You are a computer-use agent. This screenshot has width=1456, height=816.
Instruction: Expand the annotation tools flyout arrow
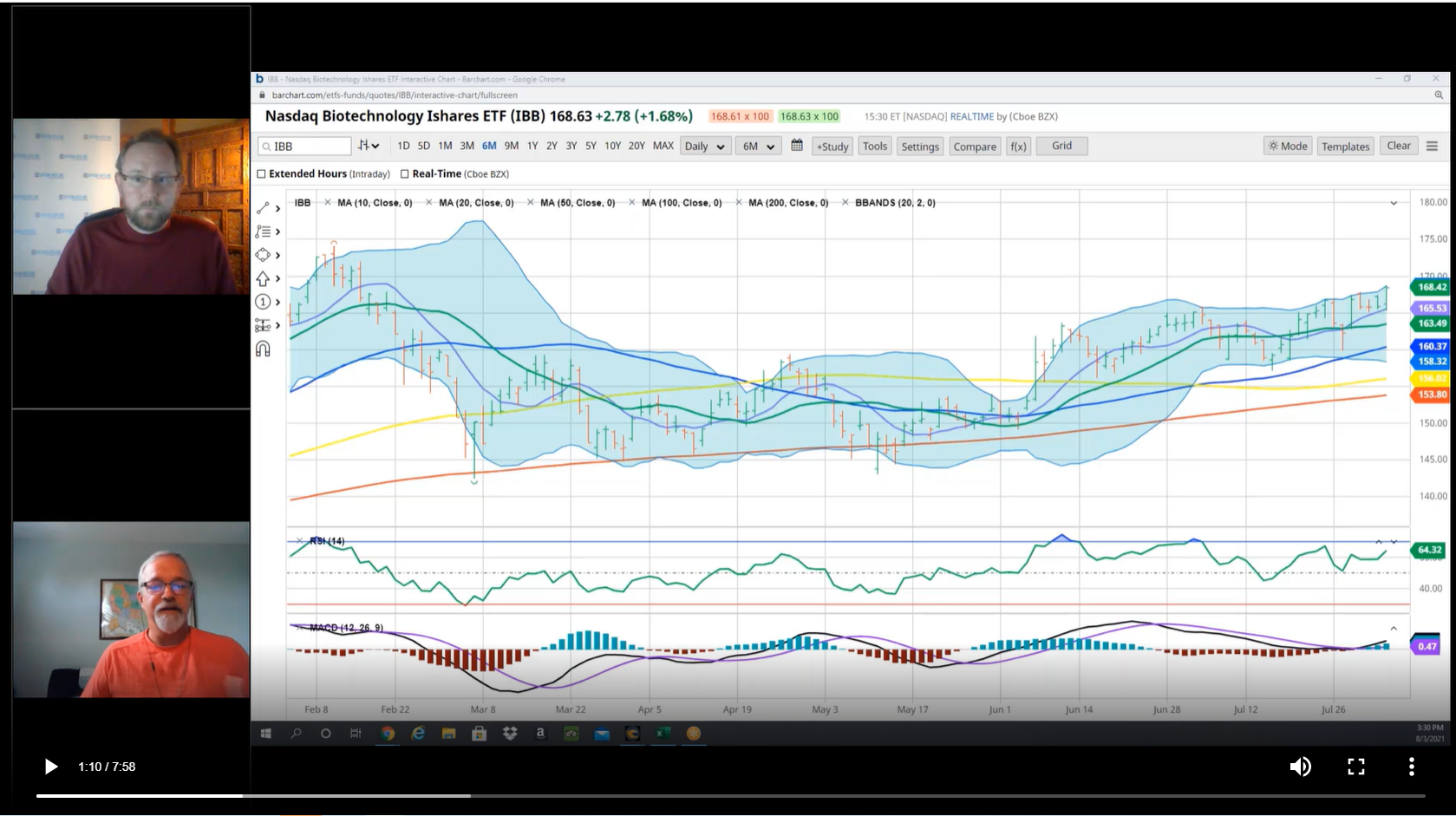pyautogui.click(x=277, y=302)
